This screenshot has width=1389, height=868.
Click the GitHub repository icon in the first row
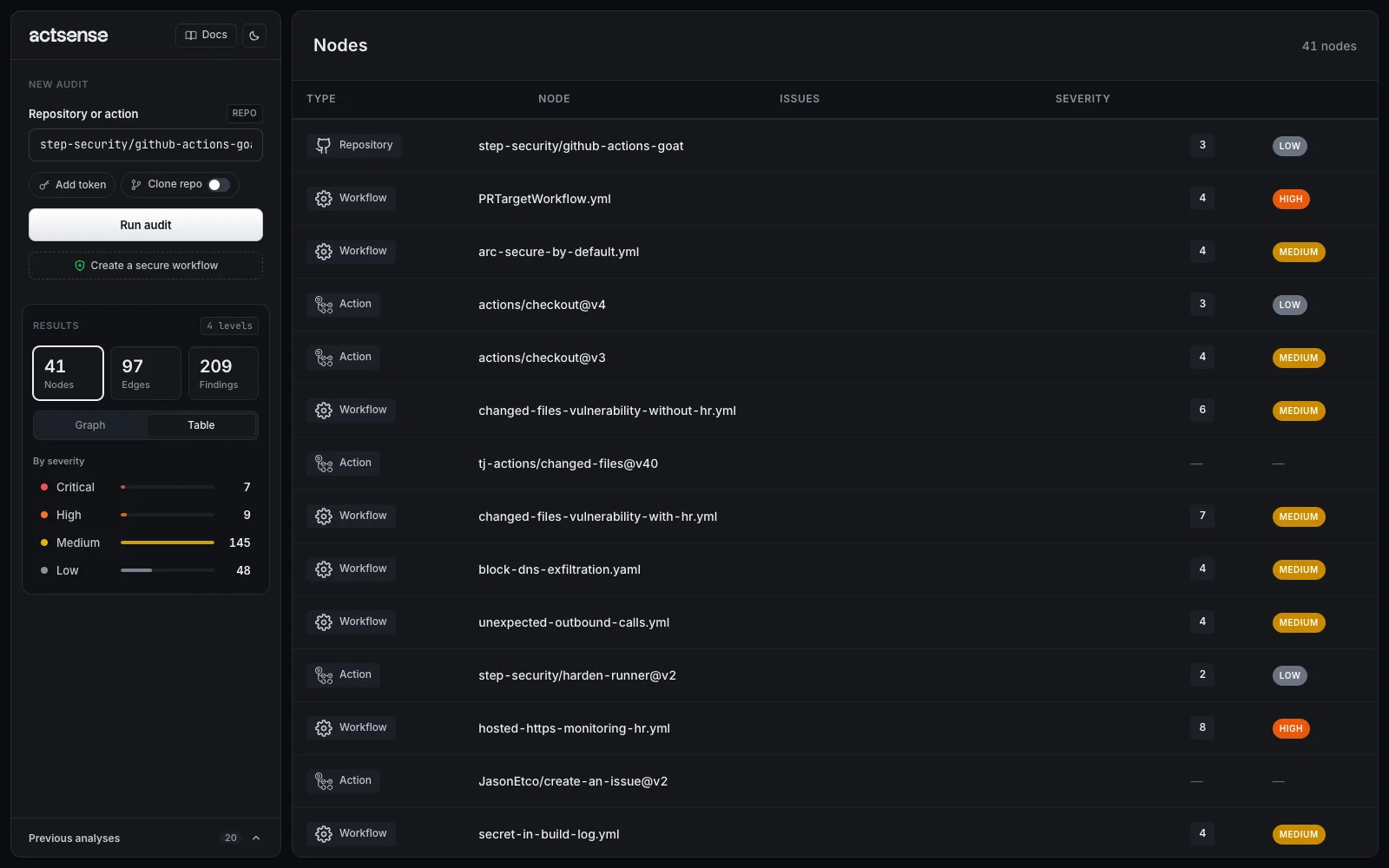[324, 146]
